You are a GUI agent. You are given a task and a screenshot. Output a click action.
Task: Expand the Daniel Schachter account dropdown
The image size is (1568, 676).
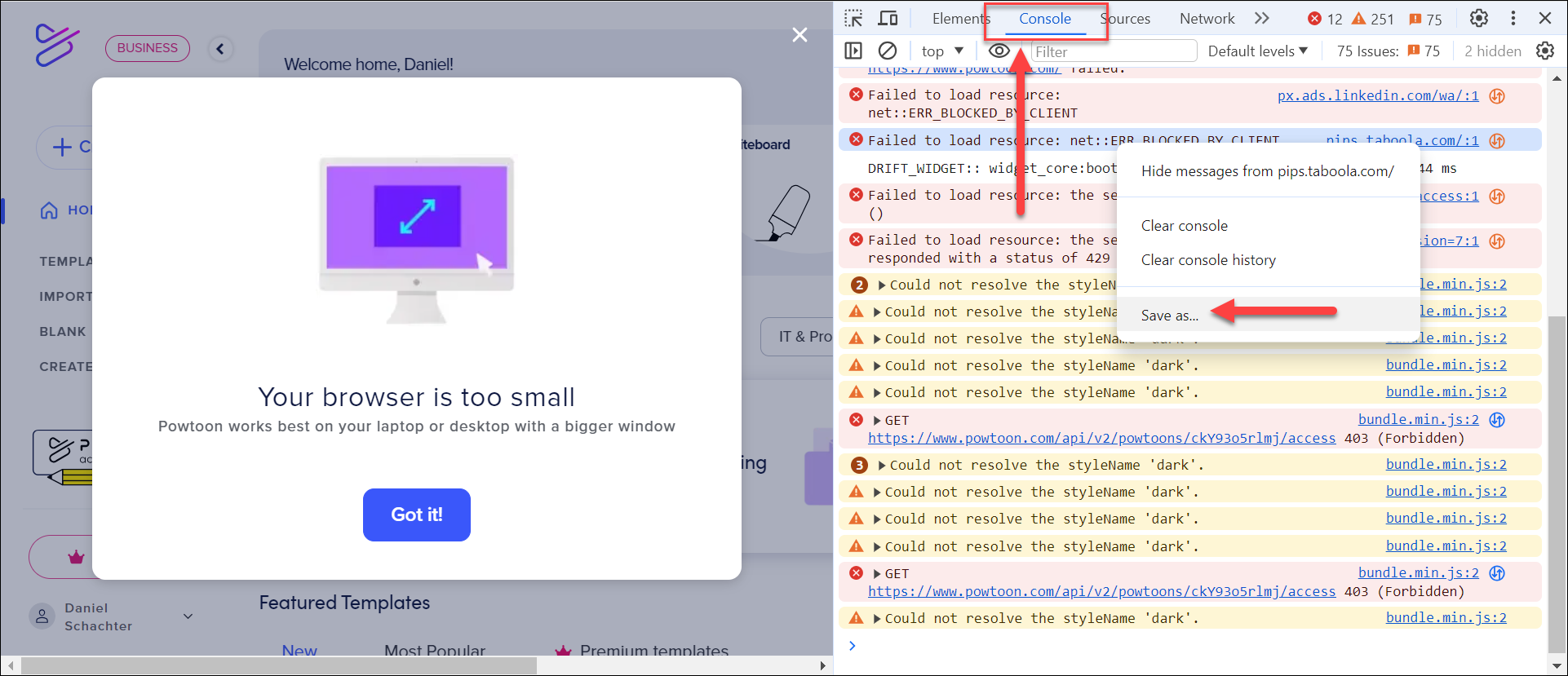click(188, 616)
